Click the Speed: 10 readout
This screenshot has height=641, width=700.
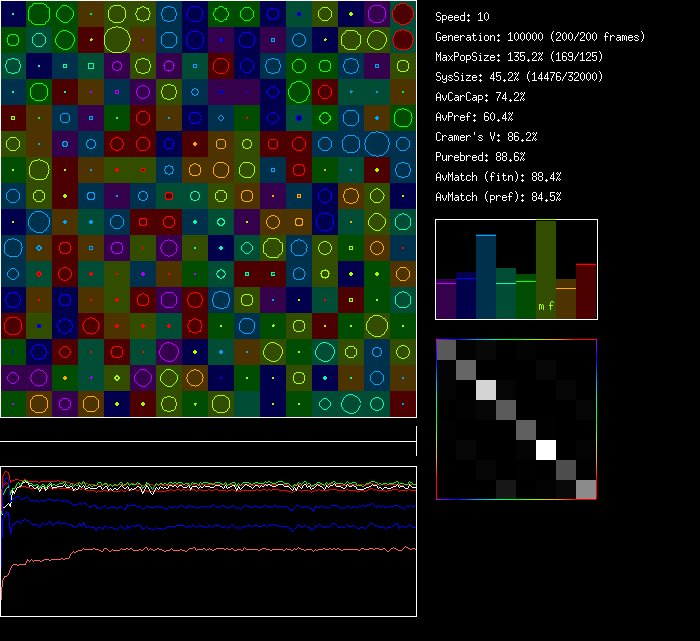(x=462, y=17)
